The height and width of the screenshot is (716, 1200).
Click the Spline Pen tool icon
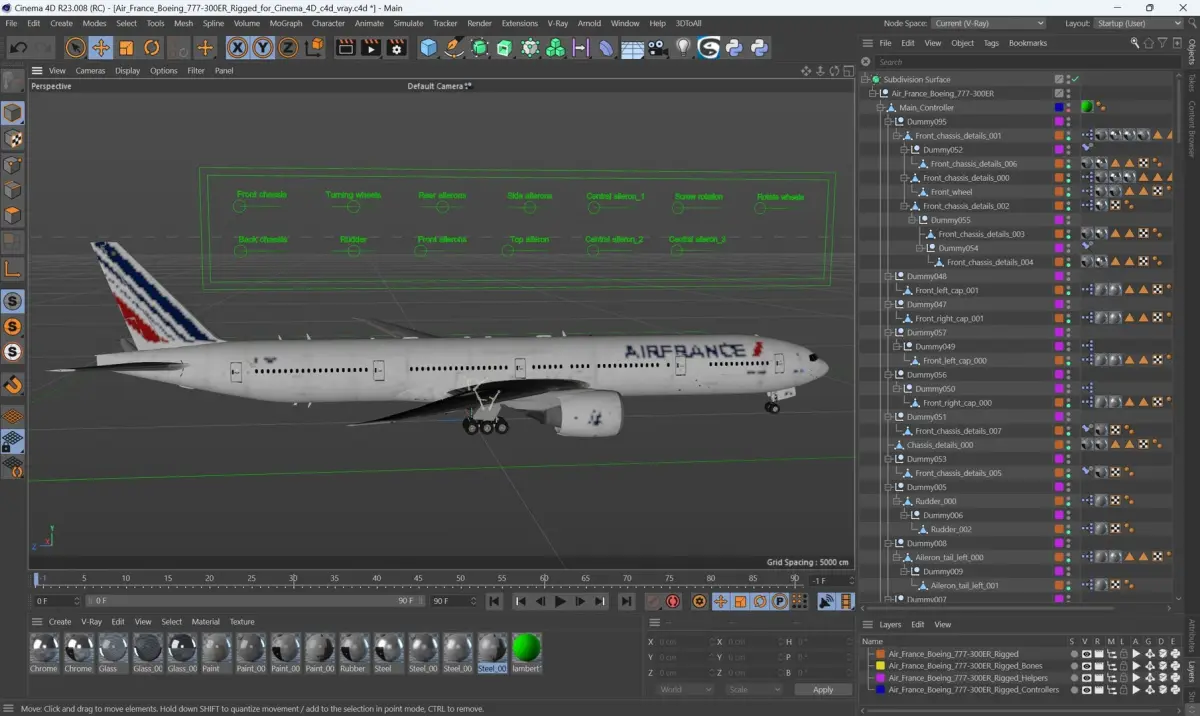[454, 47]
